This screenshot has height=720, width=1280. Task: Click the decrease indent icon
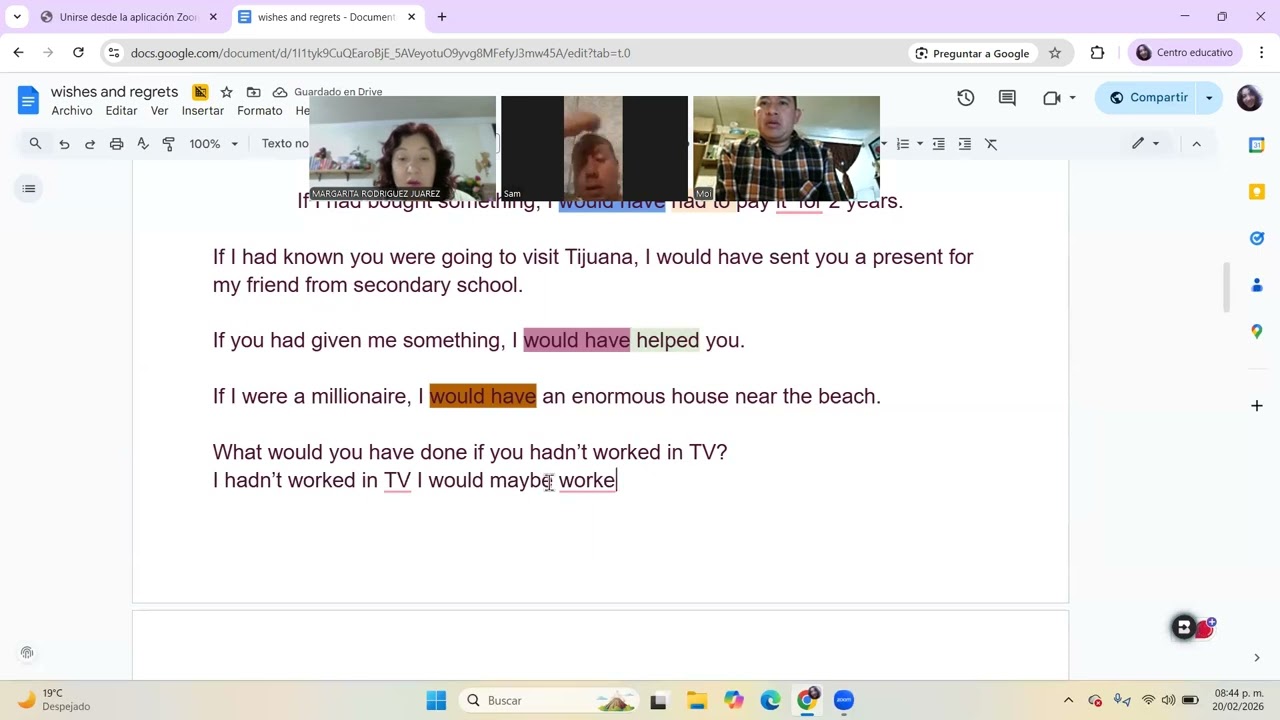click(938, 144)
